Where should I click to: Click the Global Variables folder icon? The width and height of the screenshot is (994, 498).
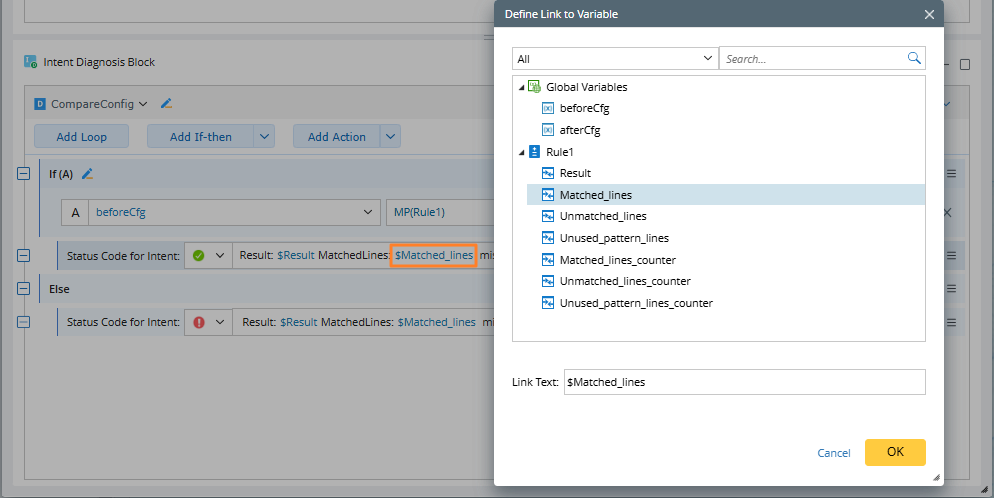tap(534, 87)
